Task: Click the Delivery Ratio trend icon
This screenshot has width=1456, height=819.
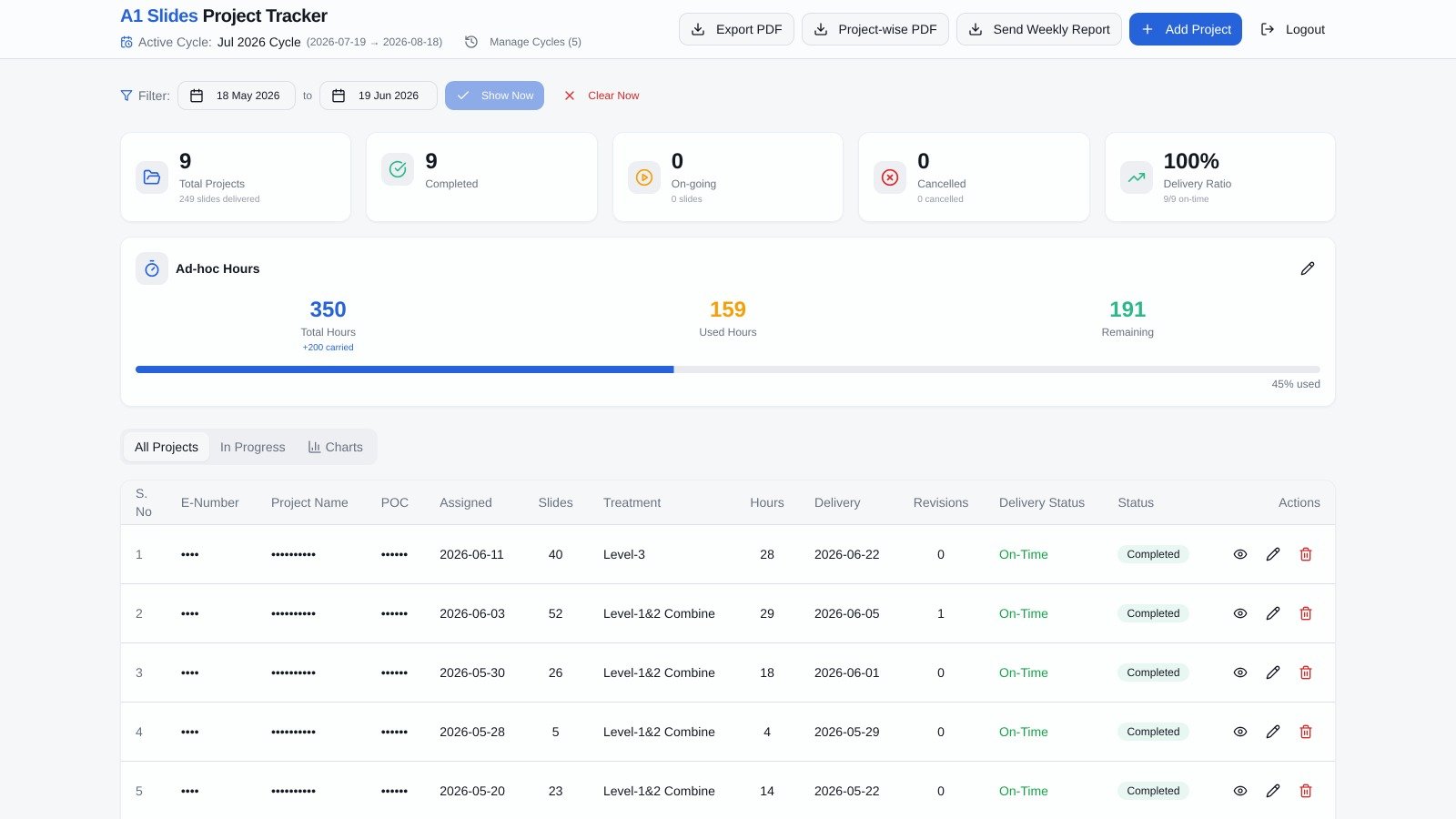Action: tap(1137, 177)
